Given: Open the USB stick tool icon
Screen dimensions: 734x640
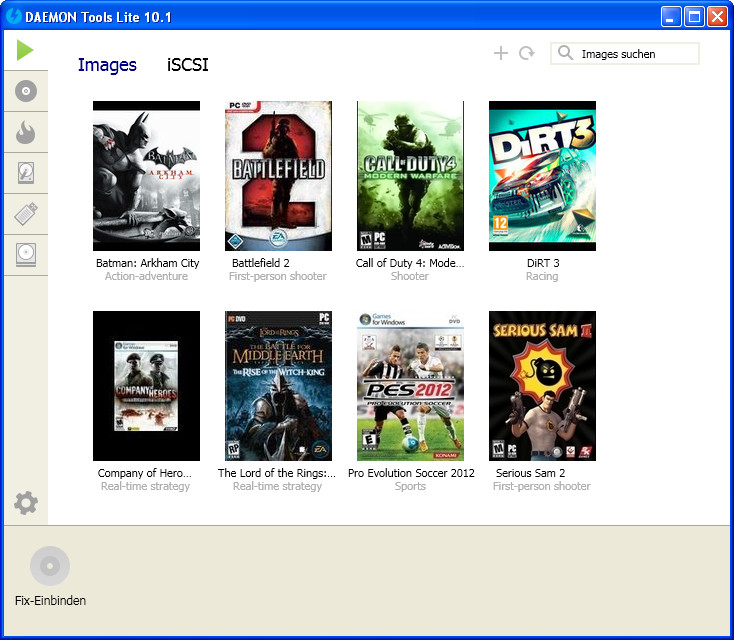Looking at the screenshot, I should coord(26,214).
